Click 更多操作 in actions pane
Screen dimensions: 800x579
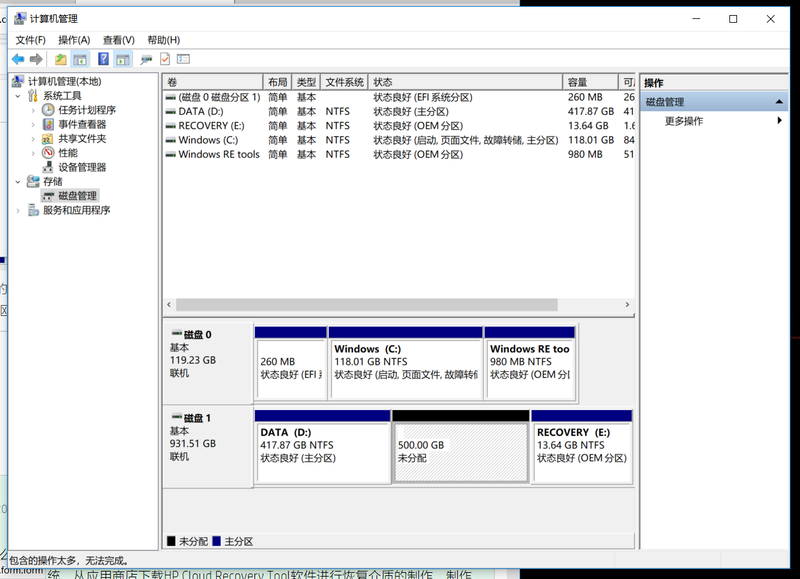(684, 121)
